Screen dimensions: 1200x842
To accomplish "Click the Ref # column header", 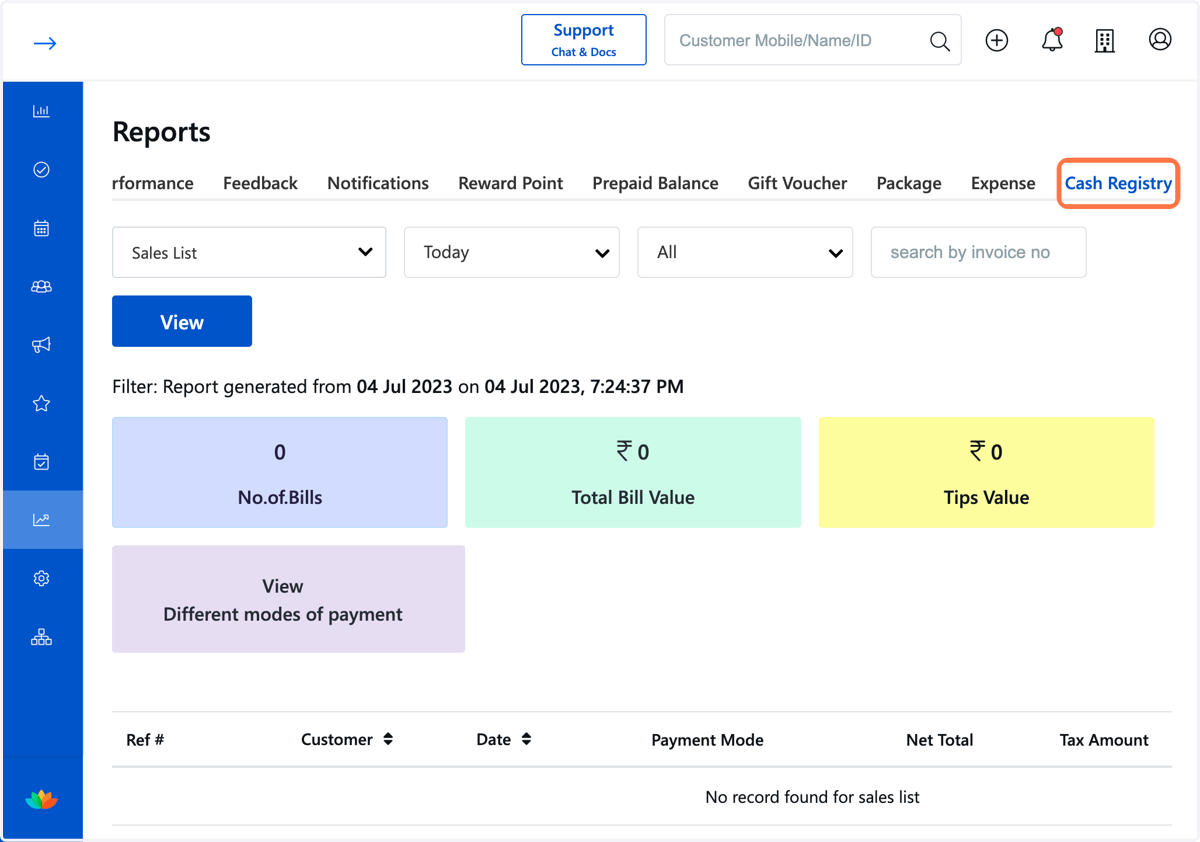I will coord(145,740).
